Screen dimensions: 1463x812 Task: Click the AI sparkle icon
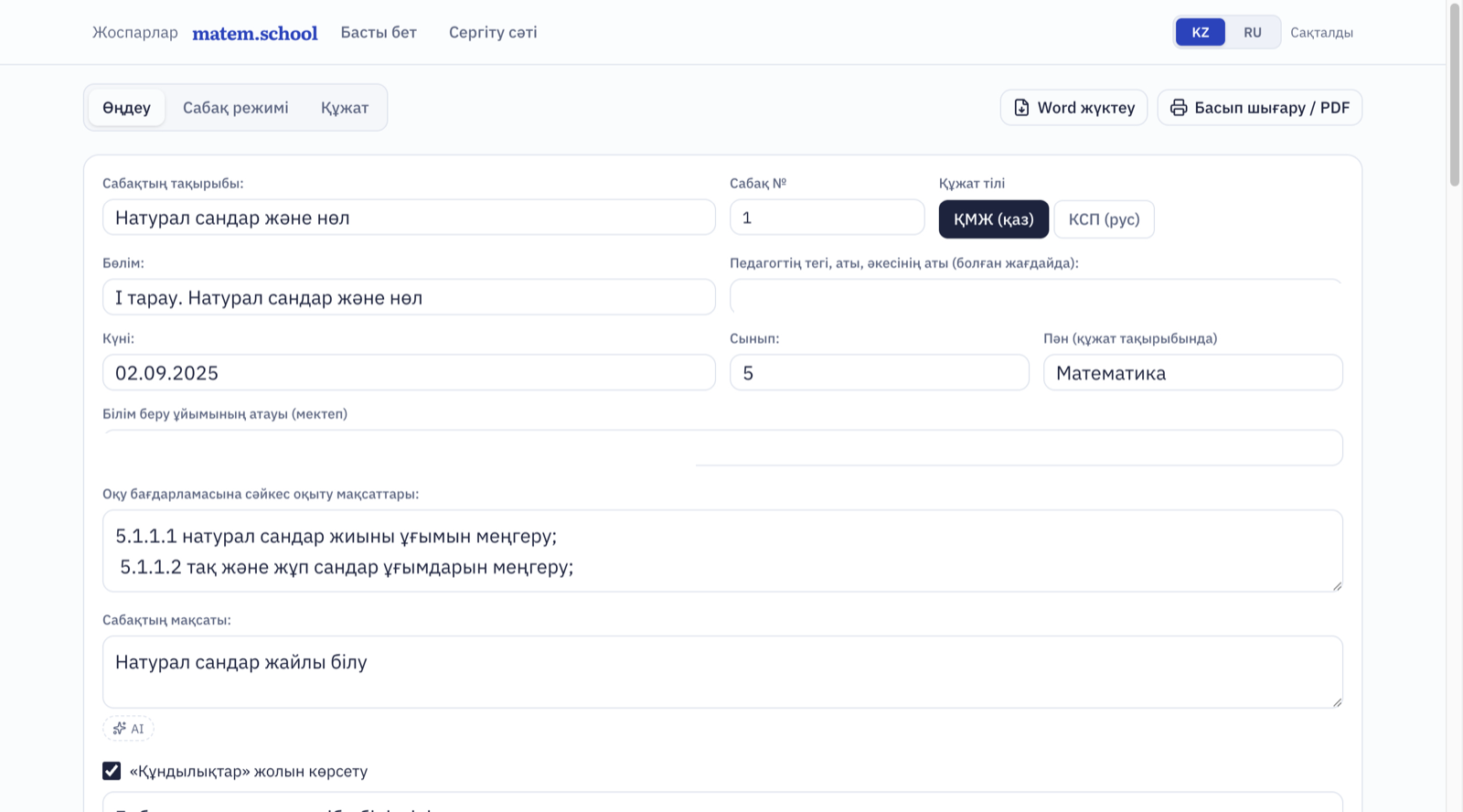[120, 729]
